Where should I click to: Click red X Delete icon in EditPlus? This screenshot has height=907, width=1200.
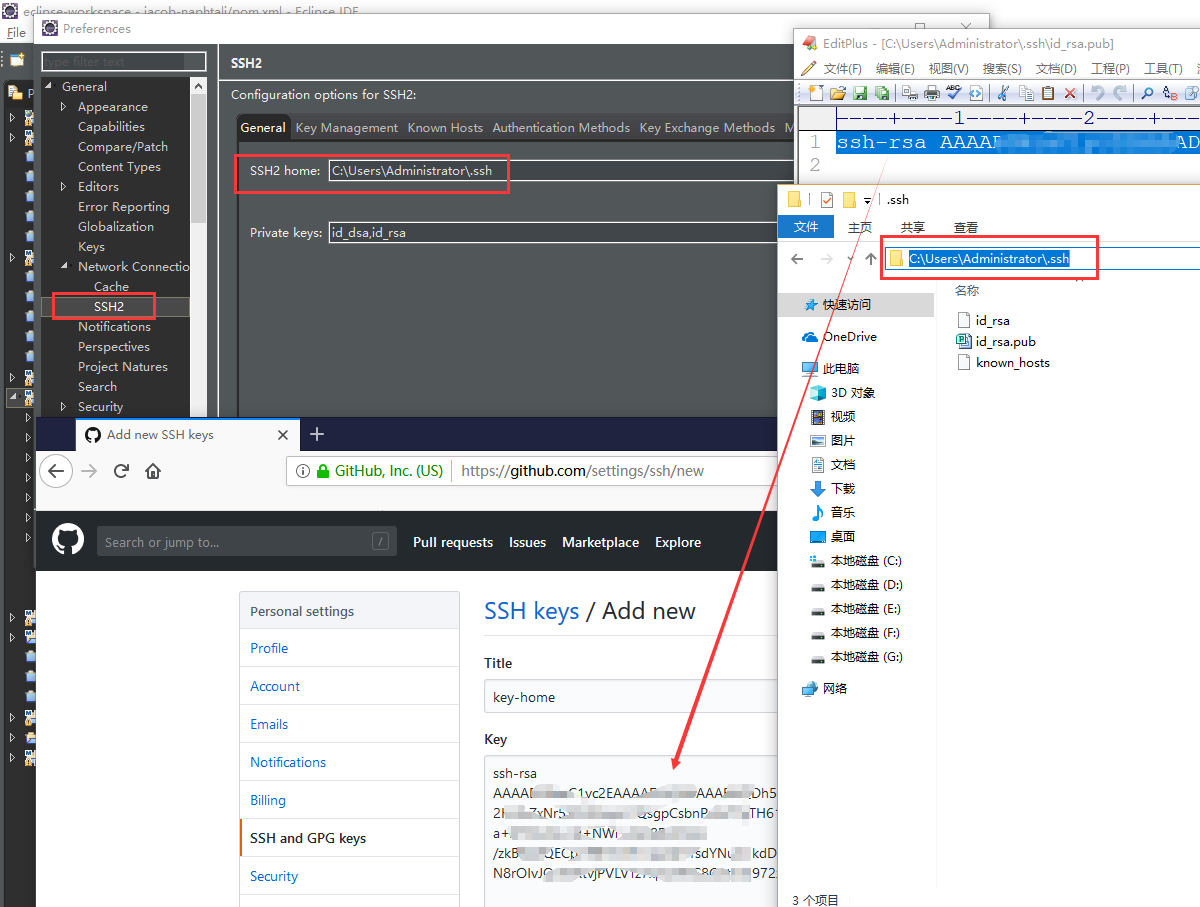[1070, 93]
